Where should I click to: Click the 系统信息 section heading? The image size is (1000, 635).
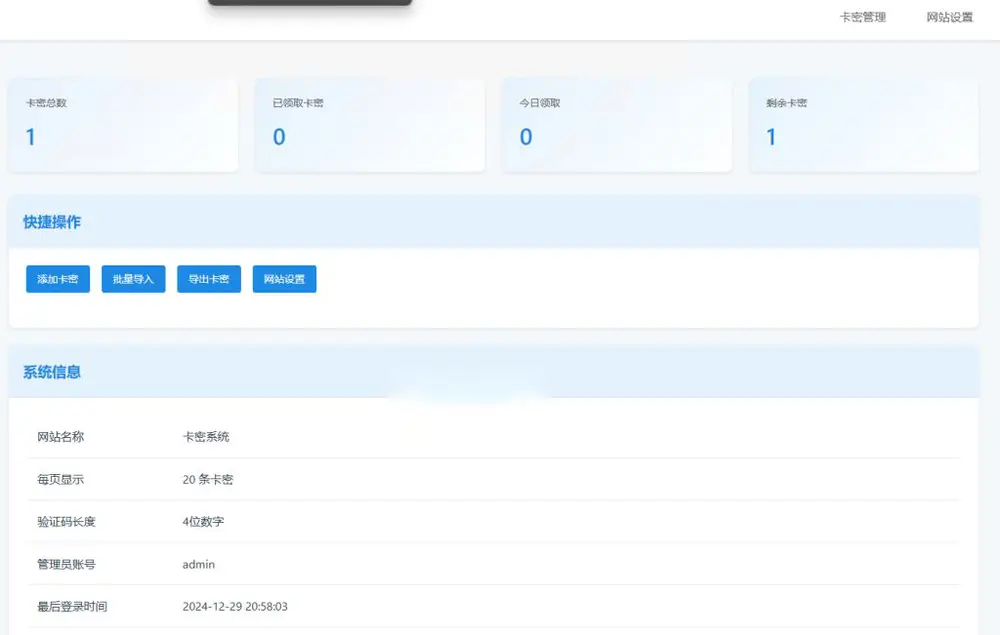tap(52, 372)
